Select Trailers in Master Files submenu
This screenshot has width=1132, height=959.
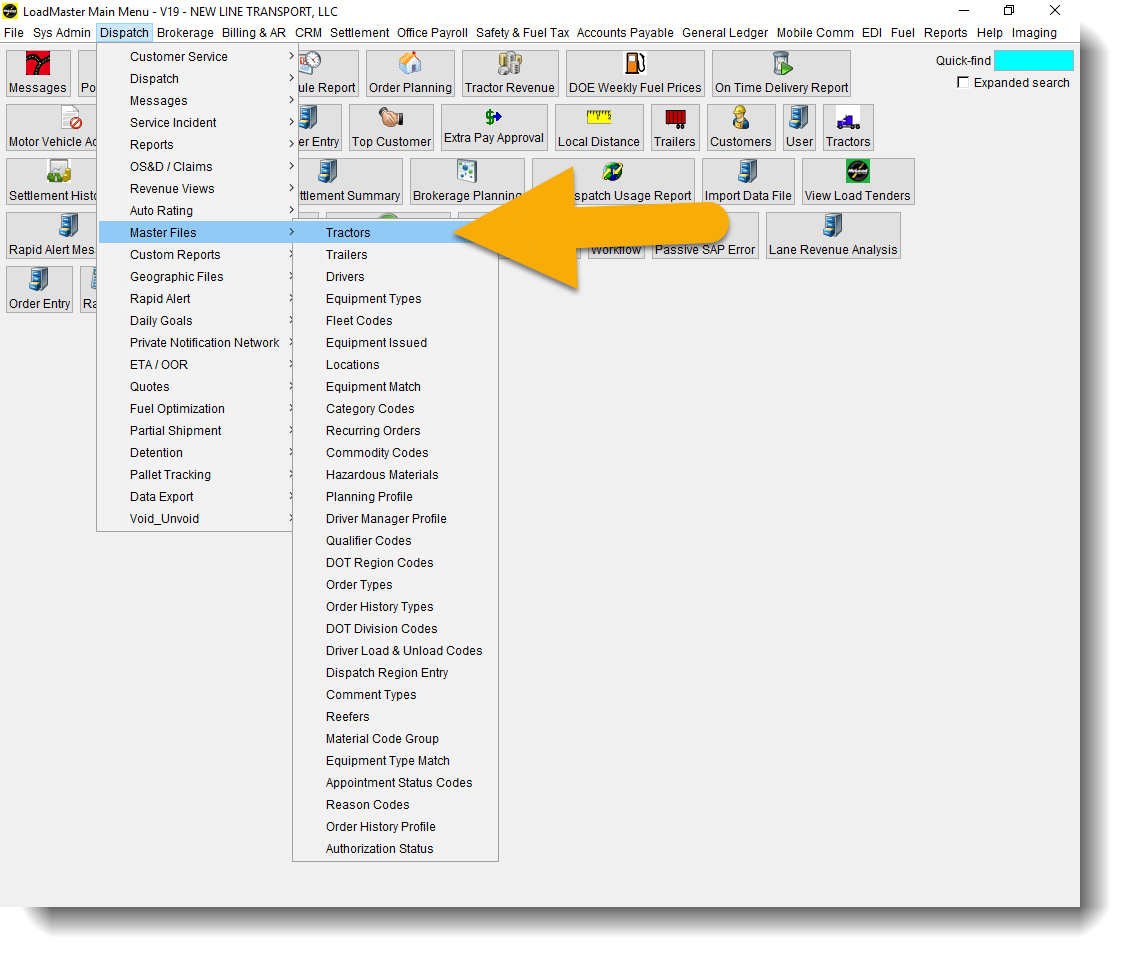(x=395, y=255)
